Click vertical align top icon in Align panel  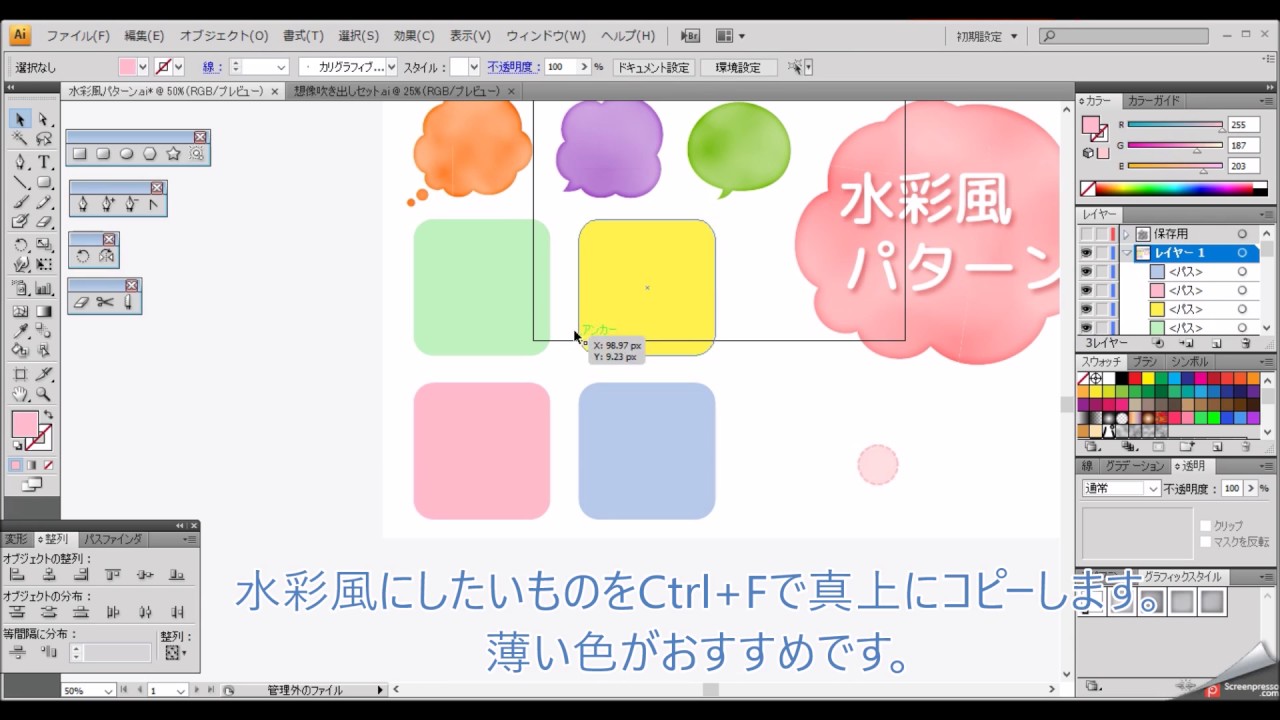(x=113, y=575)
